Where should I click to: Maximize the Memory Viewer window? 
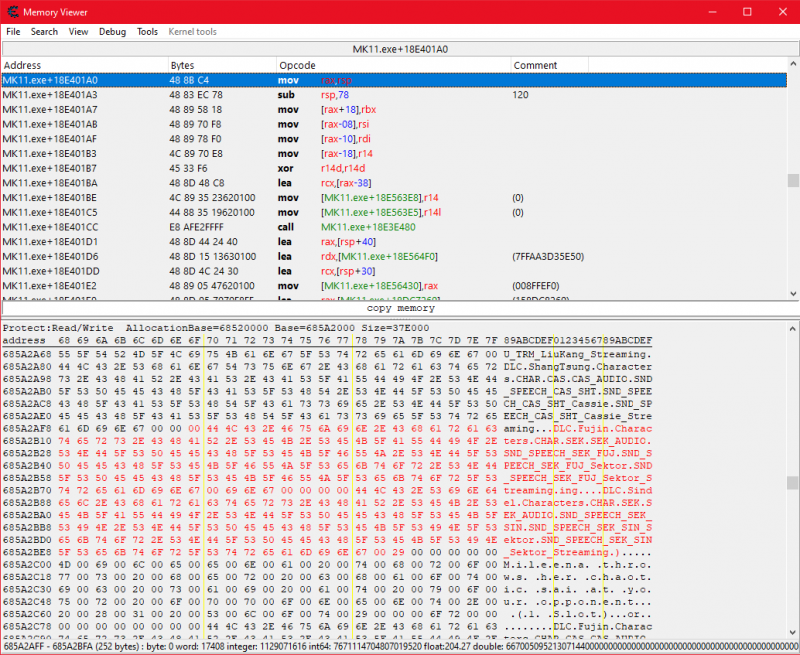(747, 12)
